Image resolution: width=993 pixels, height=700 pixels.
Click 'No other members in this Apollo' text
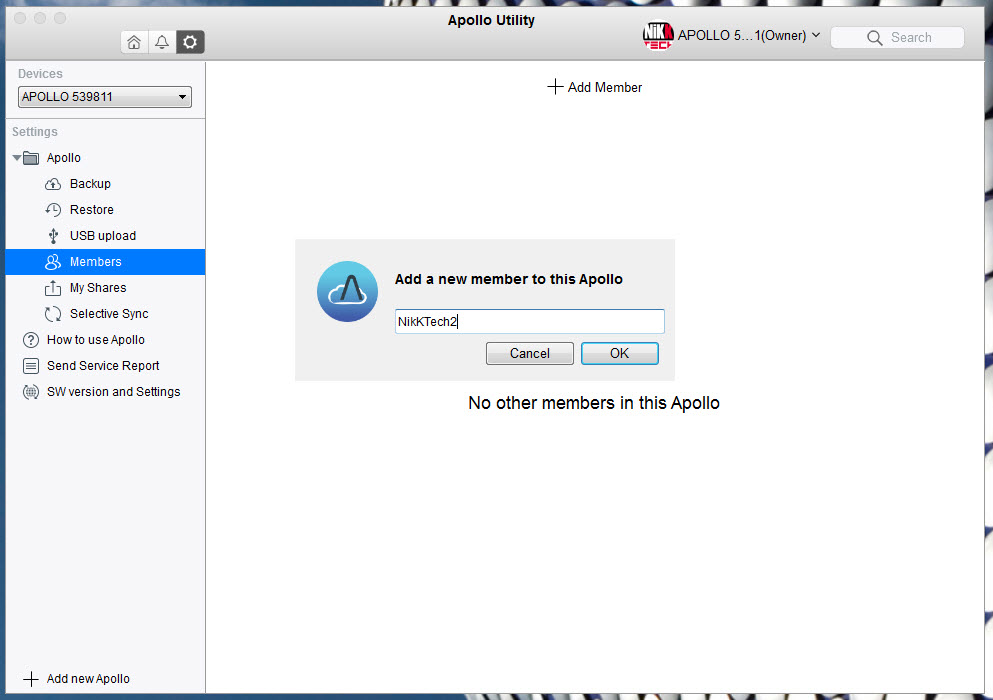click(593, 403)
